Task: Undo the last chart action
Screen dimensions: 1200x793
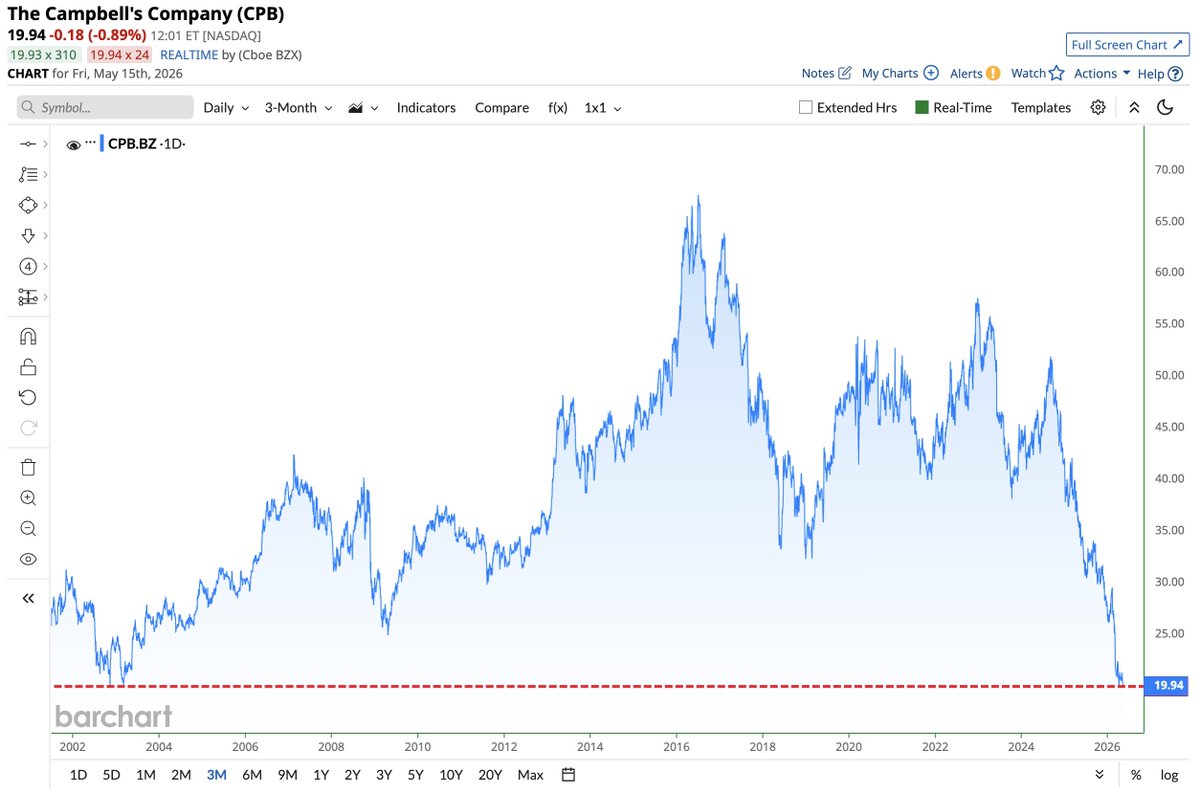Action: point(28,398)
